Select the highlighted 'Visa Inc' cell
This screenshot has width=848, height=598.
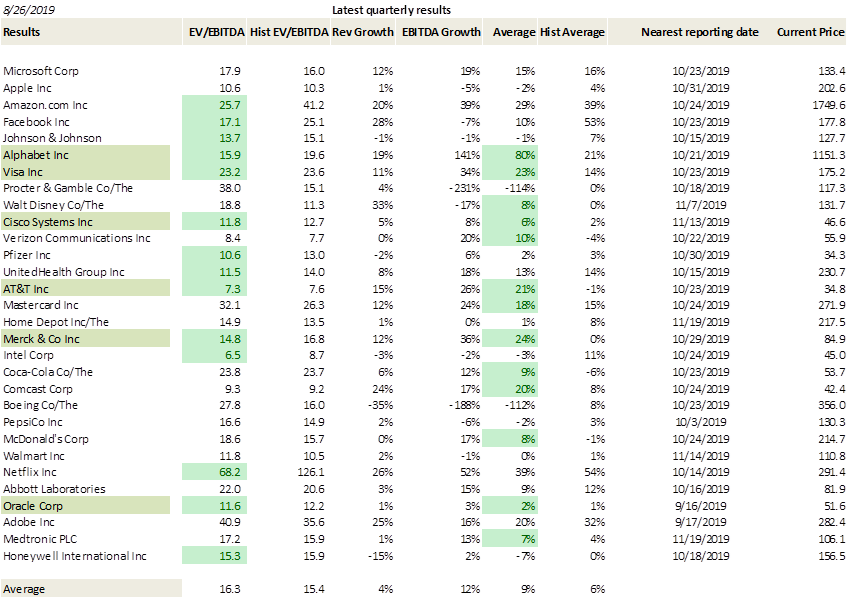click(x=85, y=172)
